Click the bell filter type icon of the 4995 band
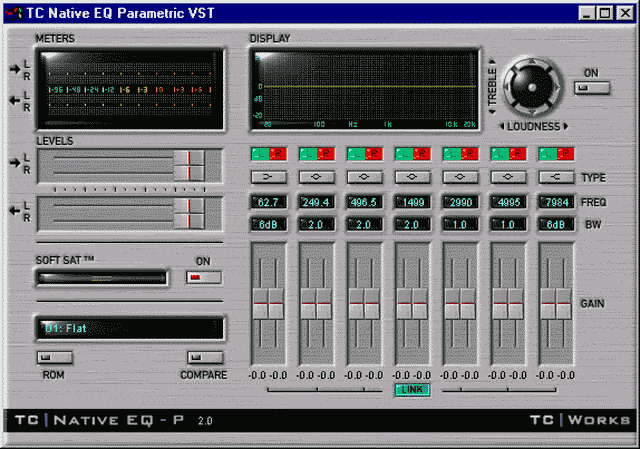Image resolution: width=640 pixels, height=449 pixels. pyautogui.click(x=508, y=177)
